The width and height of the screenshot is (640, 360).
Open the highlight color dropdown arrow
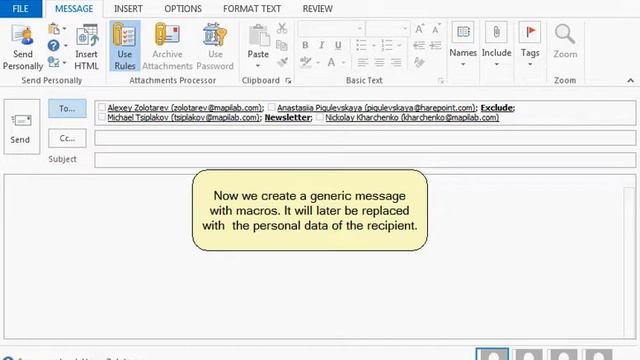(318, 62)
